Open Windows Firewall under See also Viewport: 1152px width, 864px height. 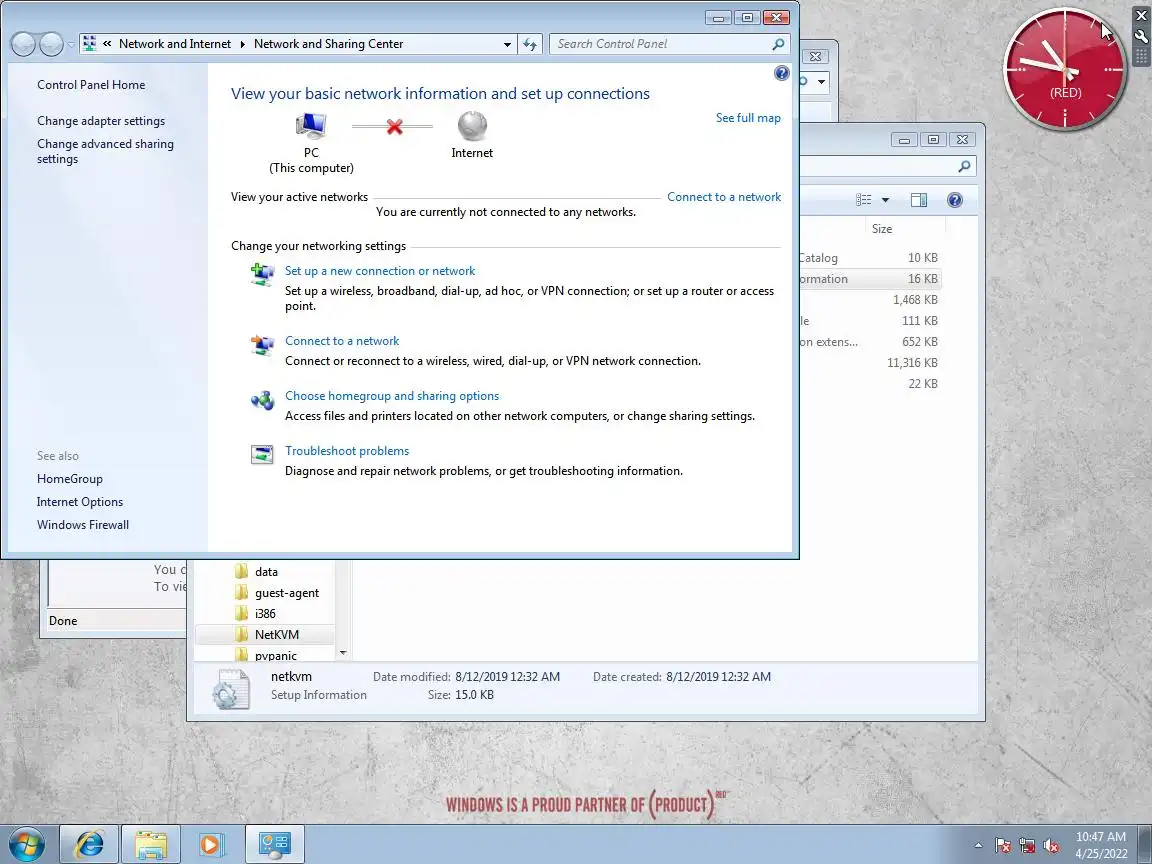83,525
